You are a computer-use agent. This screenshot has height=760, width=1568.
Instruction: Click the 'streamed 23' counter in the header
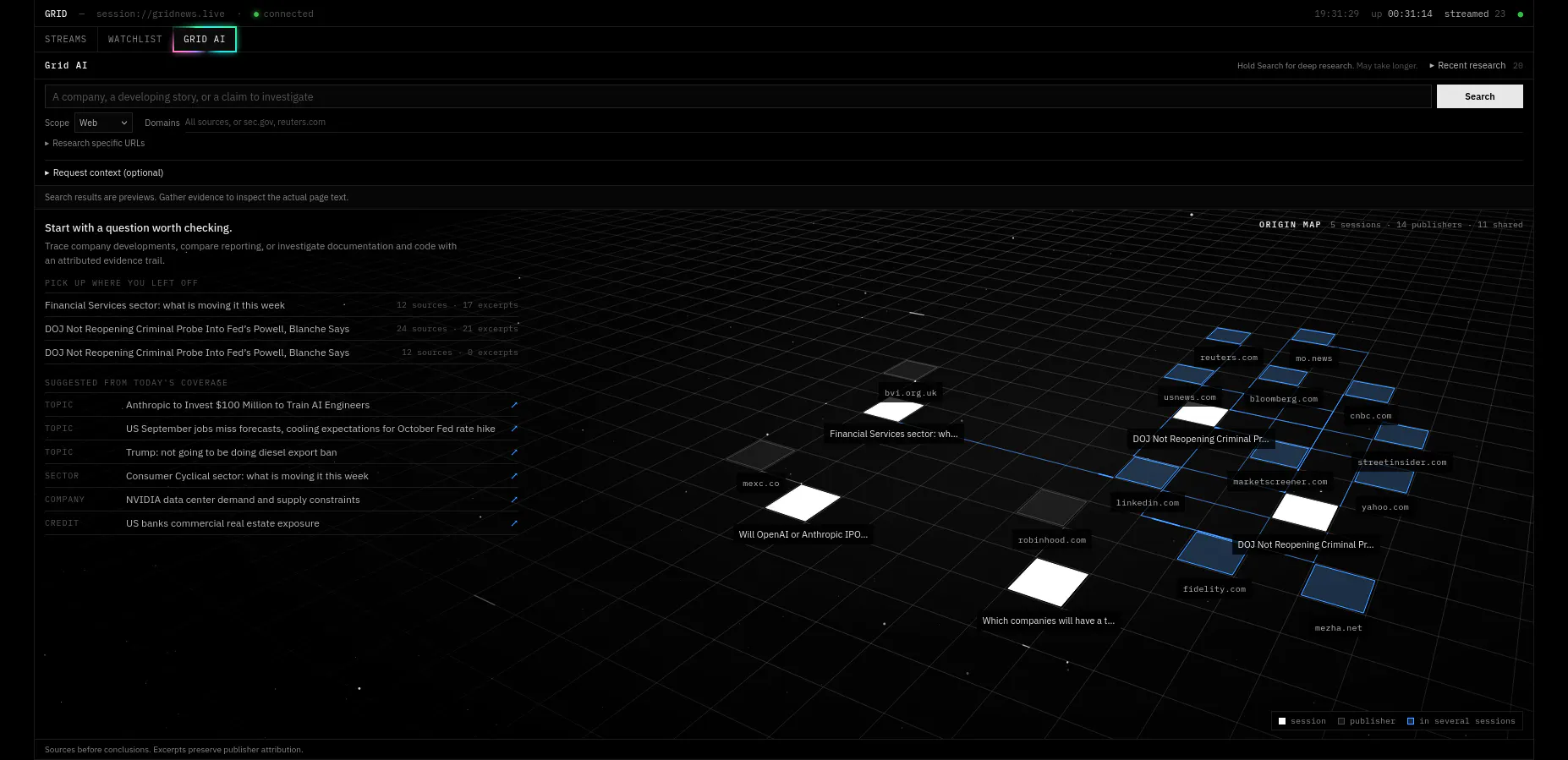[x=1475, y=14]
